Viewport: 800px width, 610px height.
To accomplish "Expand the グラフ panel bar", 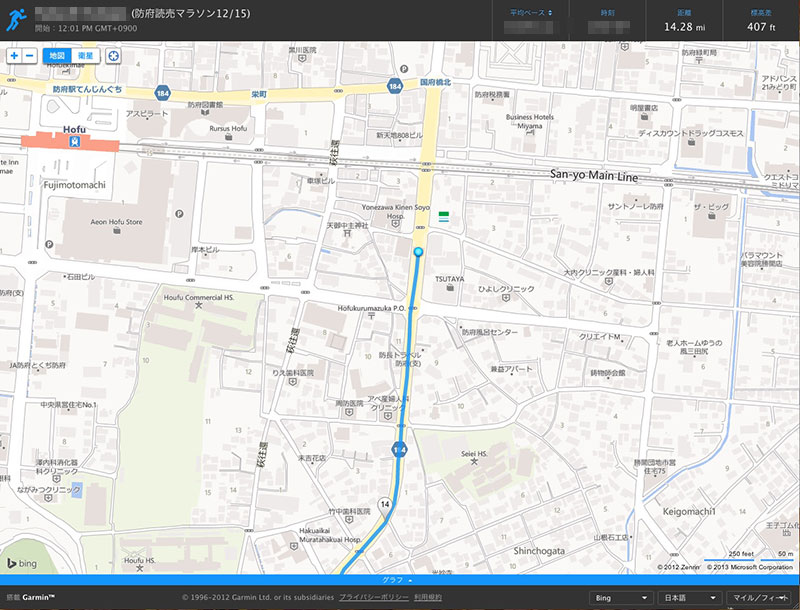I will click(399, 580).
